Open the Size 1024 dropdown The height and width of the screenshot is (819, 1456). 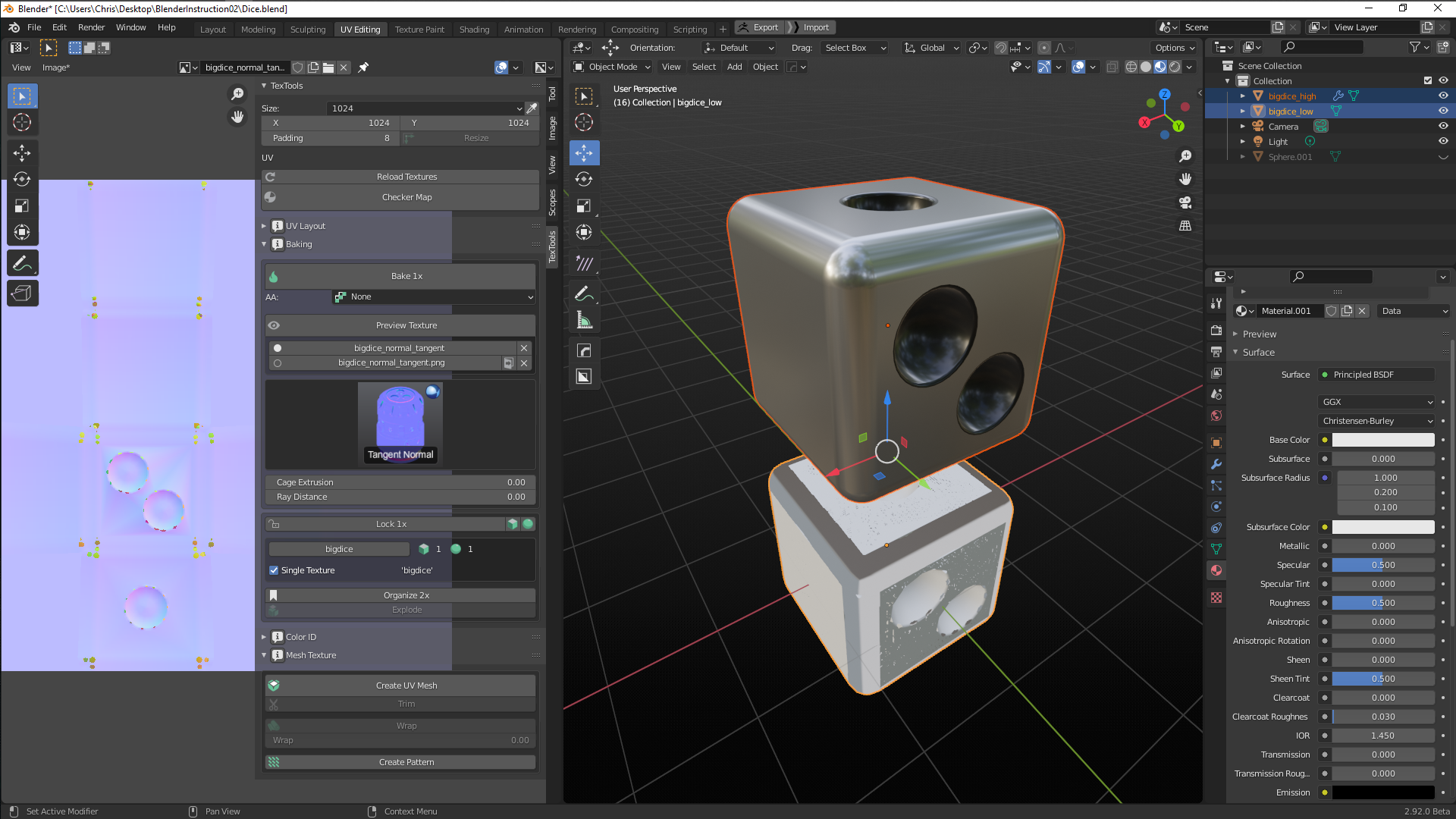click(x=425, y=108)
